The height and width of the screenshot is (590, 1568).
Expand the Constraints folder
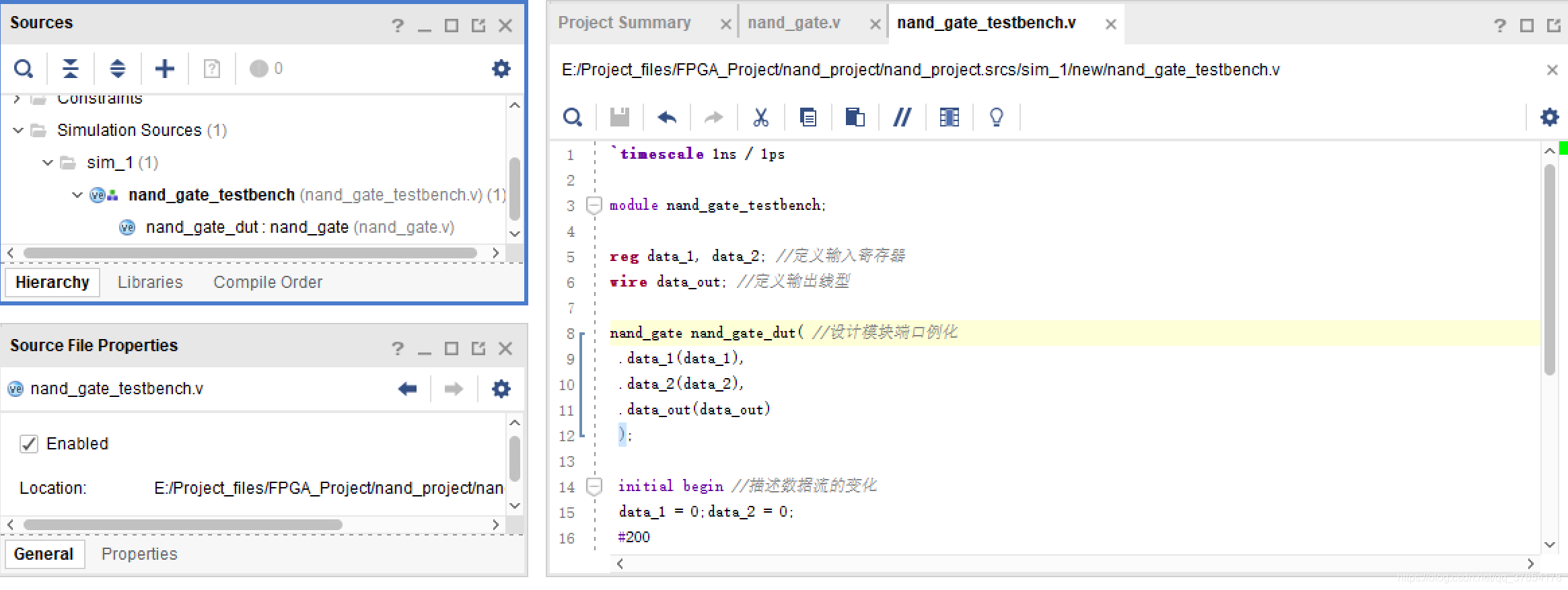click(x=17, y=99)
